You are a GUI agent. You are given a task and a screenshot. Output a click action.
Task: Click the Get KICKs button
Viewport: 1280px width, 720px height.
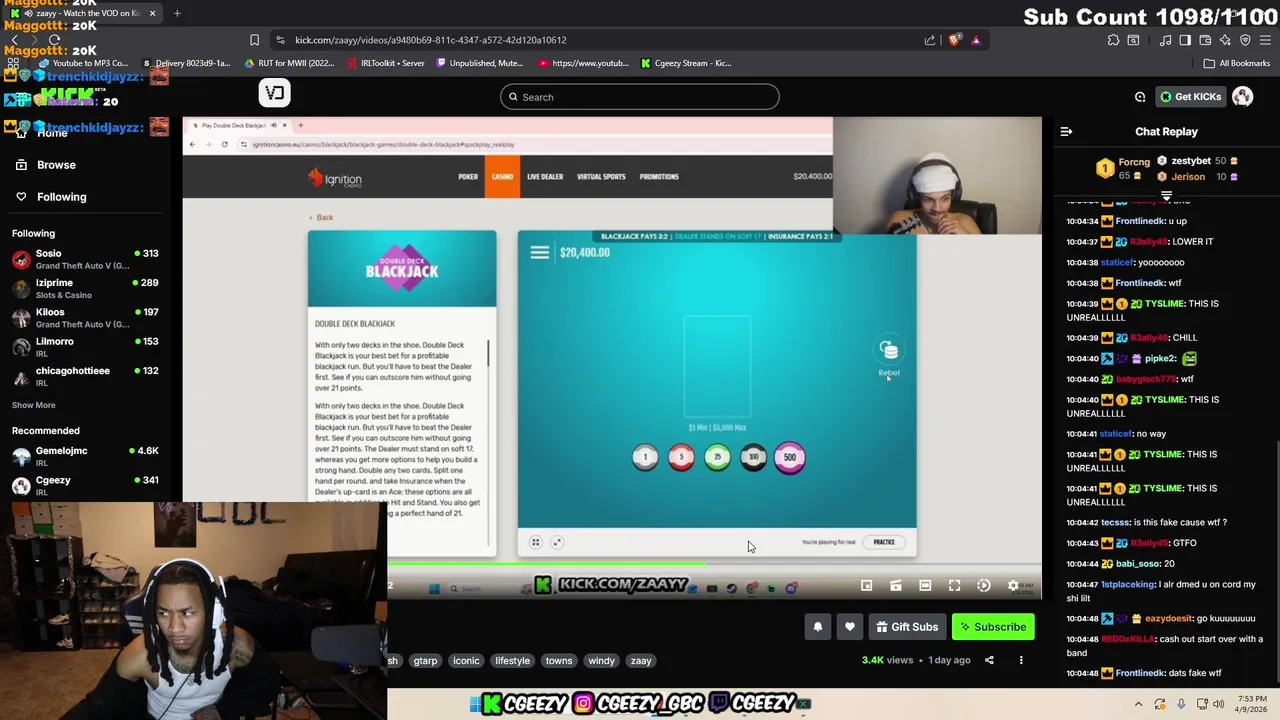(x=1190, y=97)
